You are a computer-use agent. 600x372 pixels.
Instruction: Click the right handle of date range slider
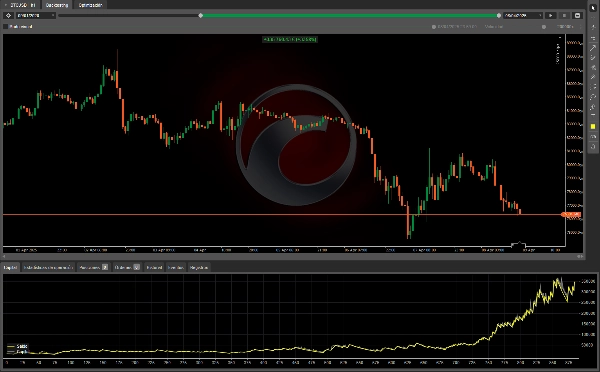click(x=499, y=15)
